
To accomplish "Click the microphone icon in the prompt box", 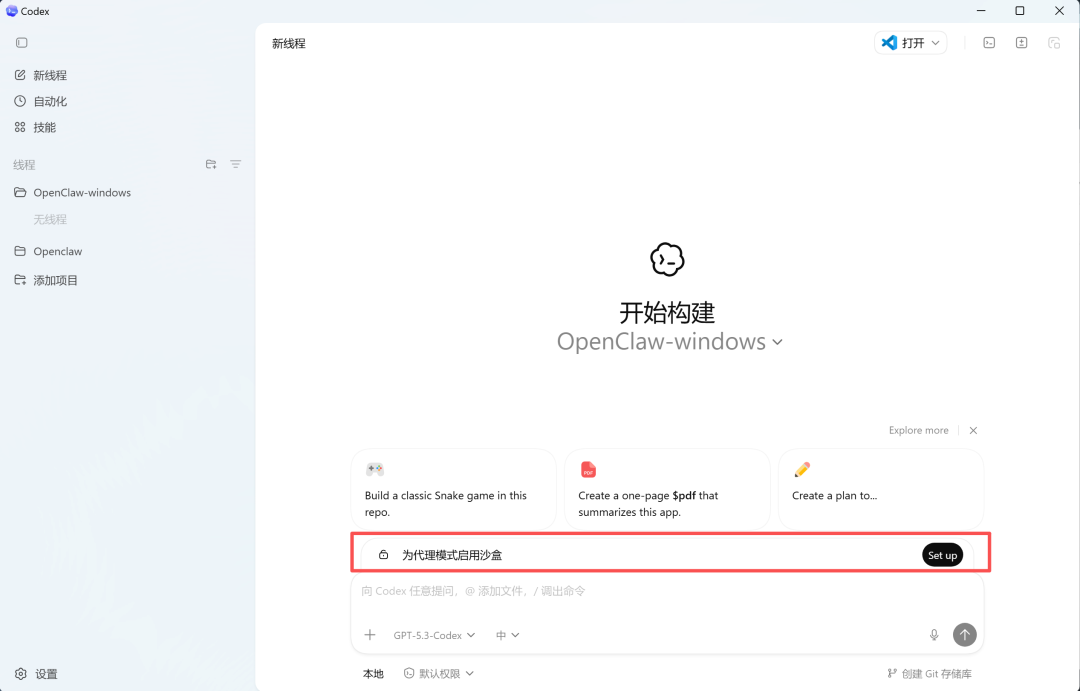I will [x=934, y=635].
